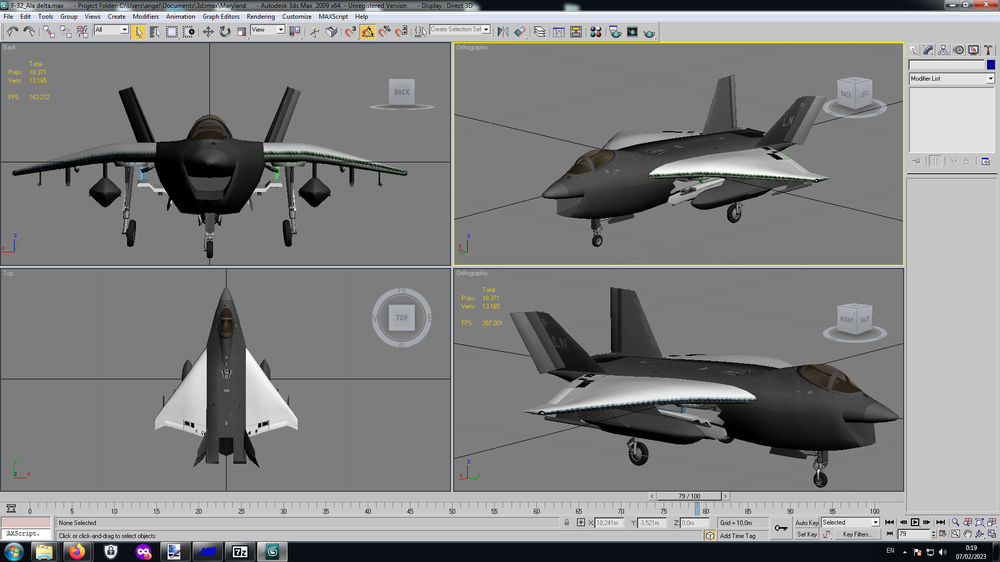Activate the Unlink Selection tool
The height and width of the screenshot is (562, 1000).
(66, 31)
